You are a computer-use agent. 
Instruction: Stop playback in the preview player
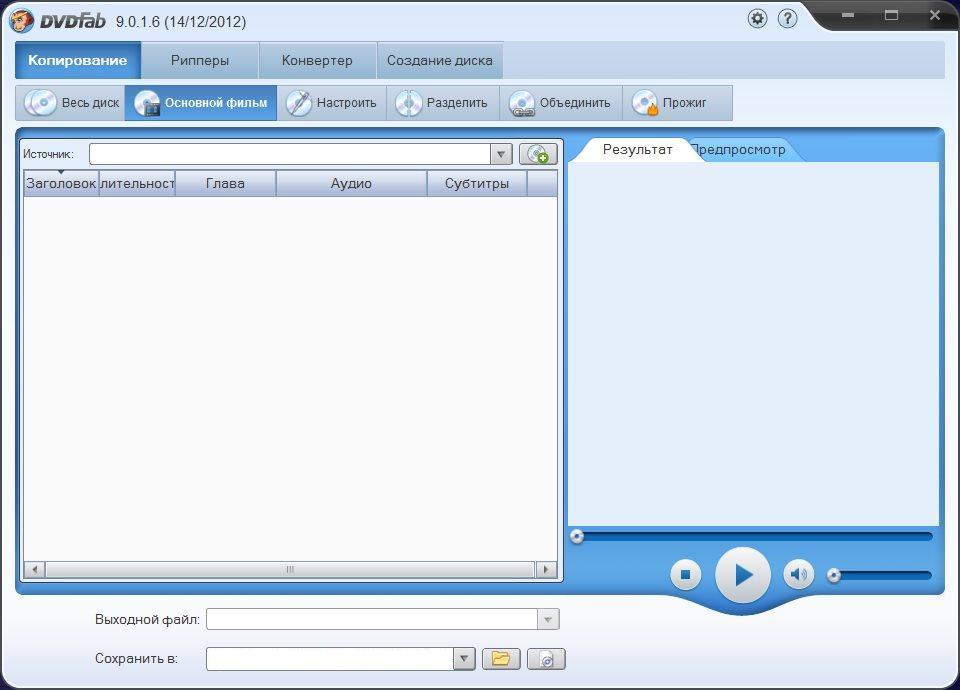click(686, 575)
